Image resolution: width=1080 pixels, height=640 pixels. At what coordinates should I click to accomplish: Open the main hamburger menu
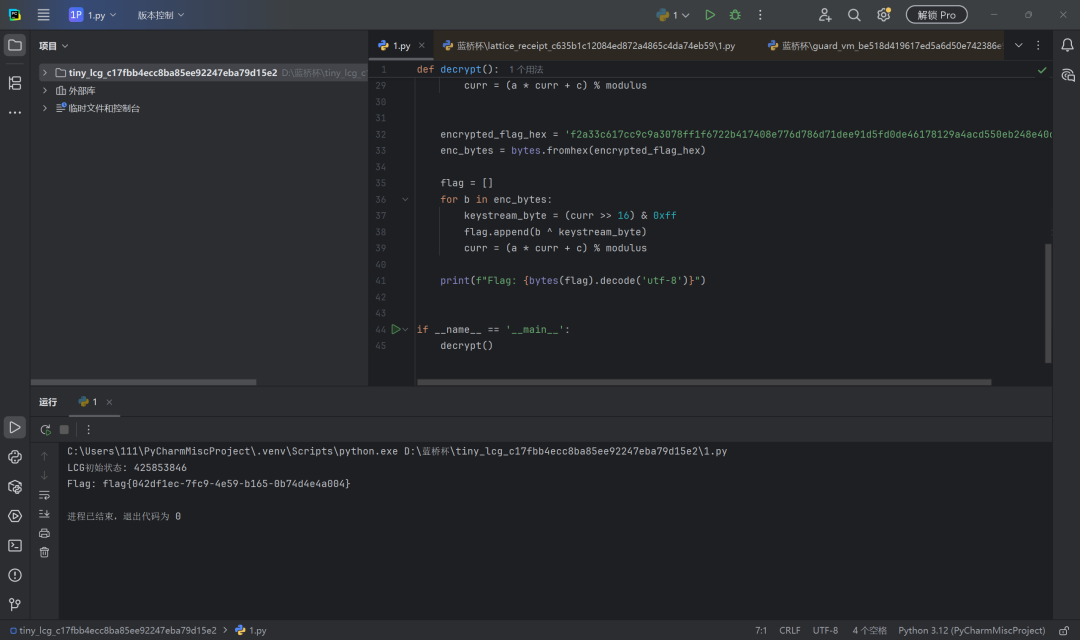click(43, 14)
